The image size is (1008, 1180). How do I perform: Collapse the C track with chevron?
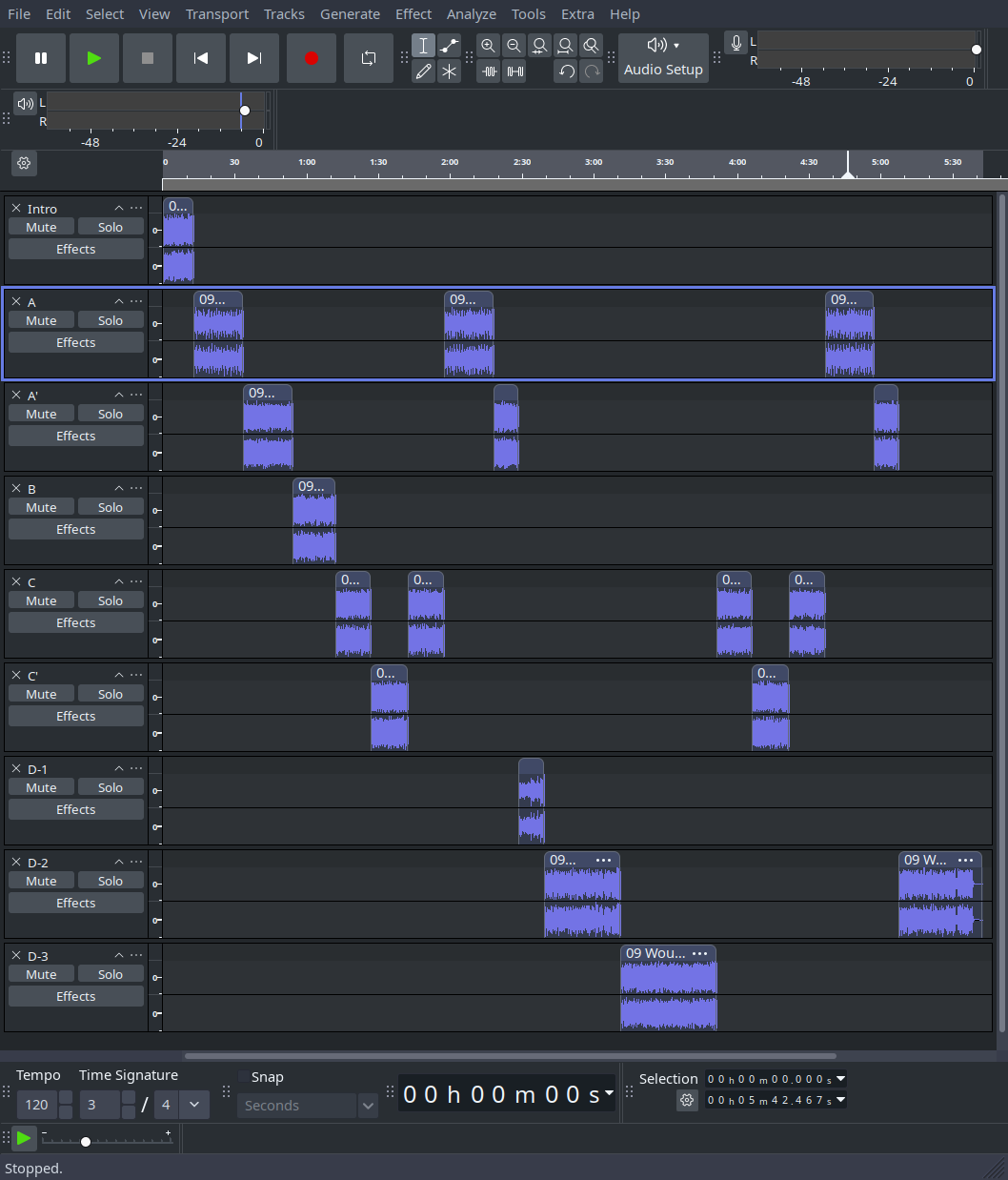pyautogui.click(x=119, y=581)
